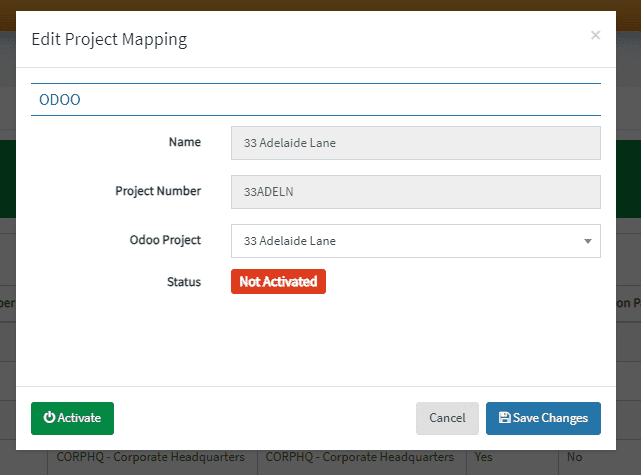Image resolution: width=641 pixels, height=475 pixels.
Task: Save the mapping with Save Changes
Action: 543,418
